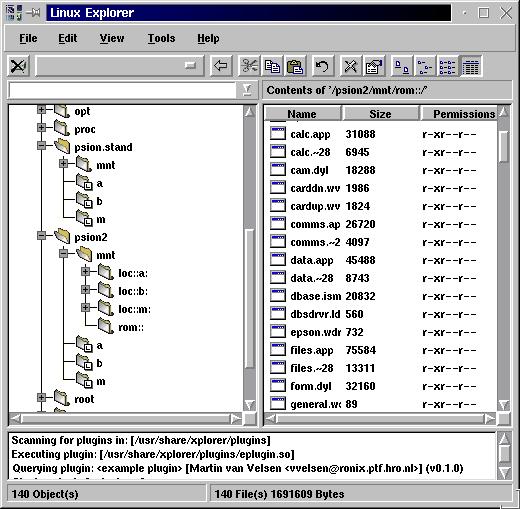Expand the opt folder node
Viewport: 520px width, 509px height.
coord(41,109)
